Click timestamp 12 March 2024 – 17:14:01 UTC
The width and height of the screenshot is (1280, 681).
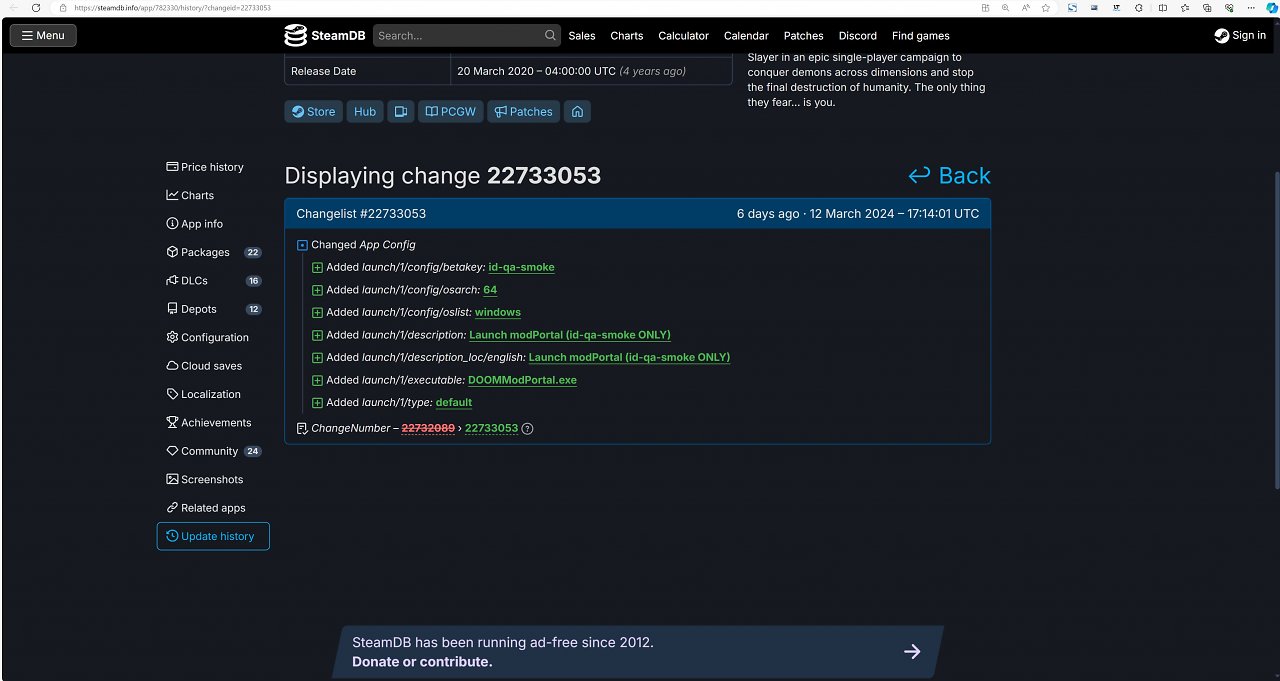pyautogui.click(x=894, y=213)
